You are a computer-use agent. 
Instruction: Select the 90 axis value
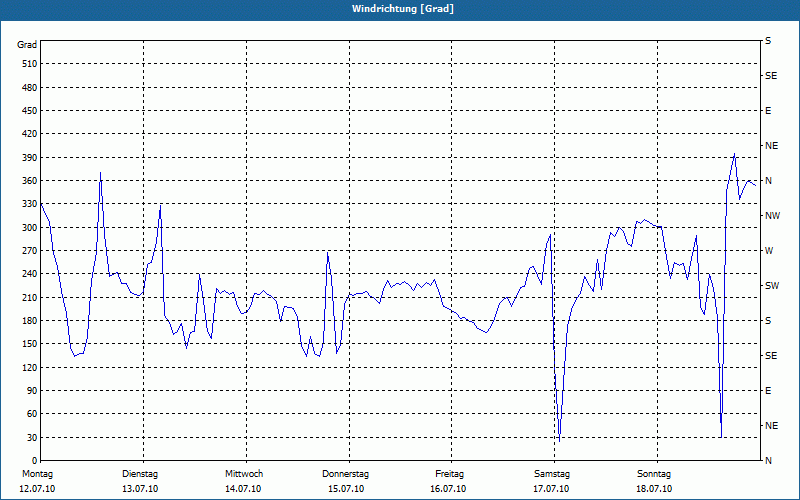tap(32, 391)
